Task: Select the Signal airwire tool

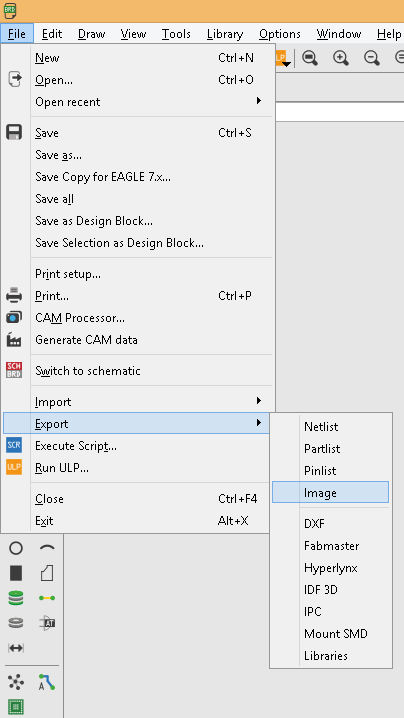Action: (47, 598)
